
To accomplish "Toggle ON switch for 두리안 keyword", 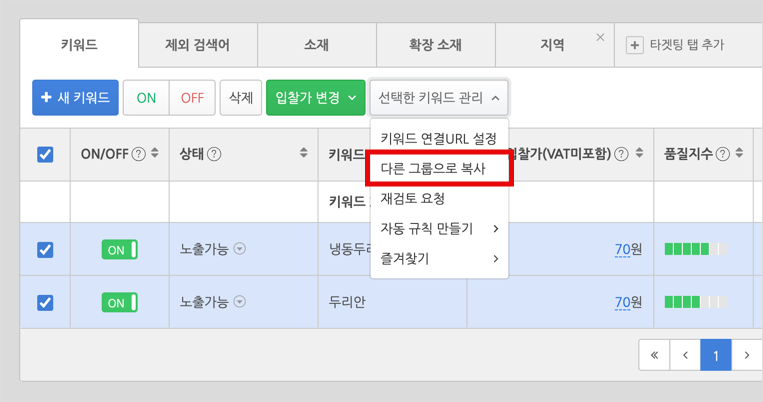I will point(120,303).
